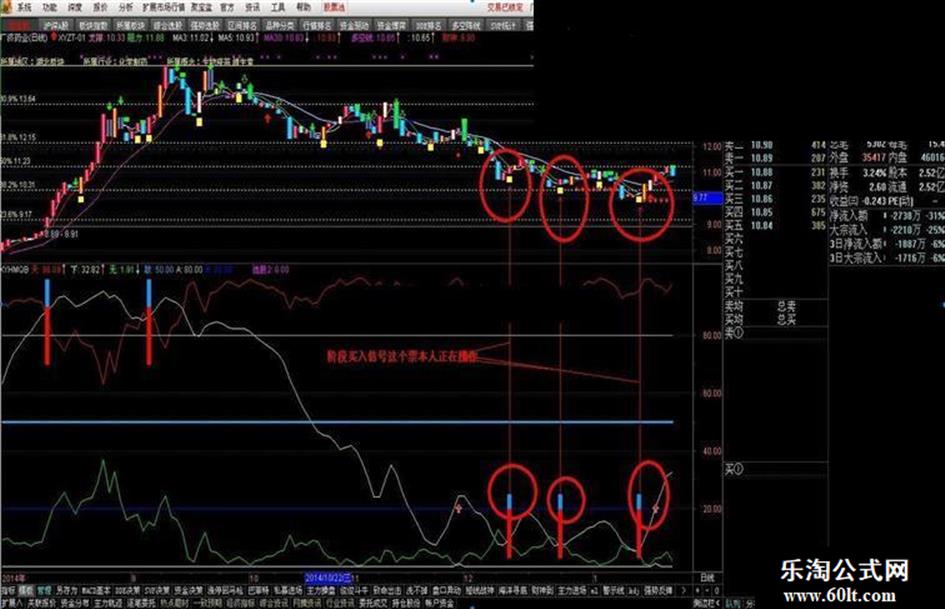The width and height of the screenshot is (945, 609).
Task: Collapse the 扩展 panel toggle at bottom left
Action: click(12, 603)
